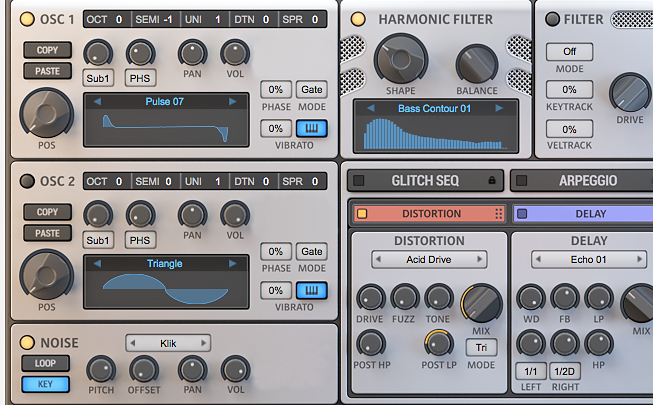The height and width of the screenshot is (405, 653).
Task: Open the Echo 01 delay preset selector
Action: 589,259
